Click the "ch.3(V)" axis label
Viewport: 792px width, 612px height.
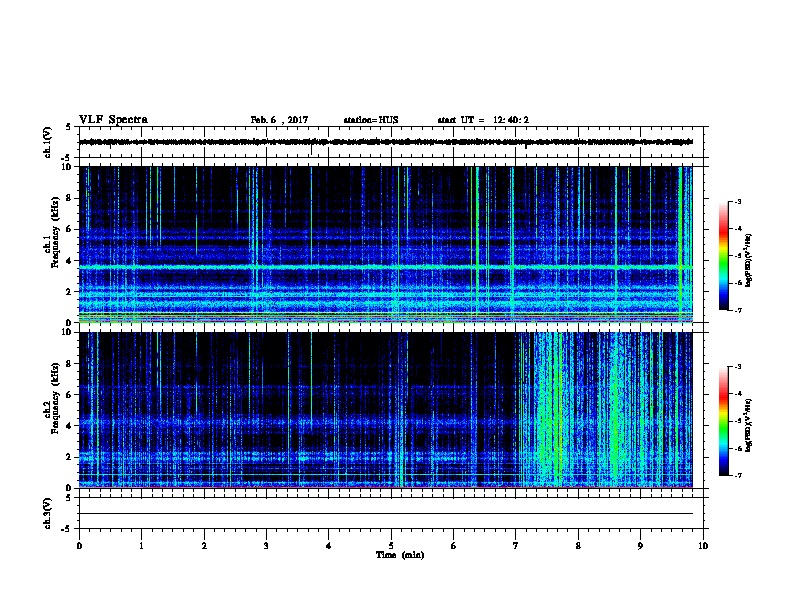[47, 513]
